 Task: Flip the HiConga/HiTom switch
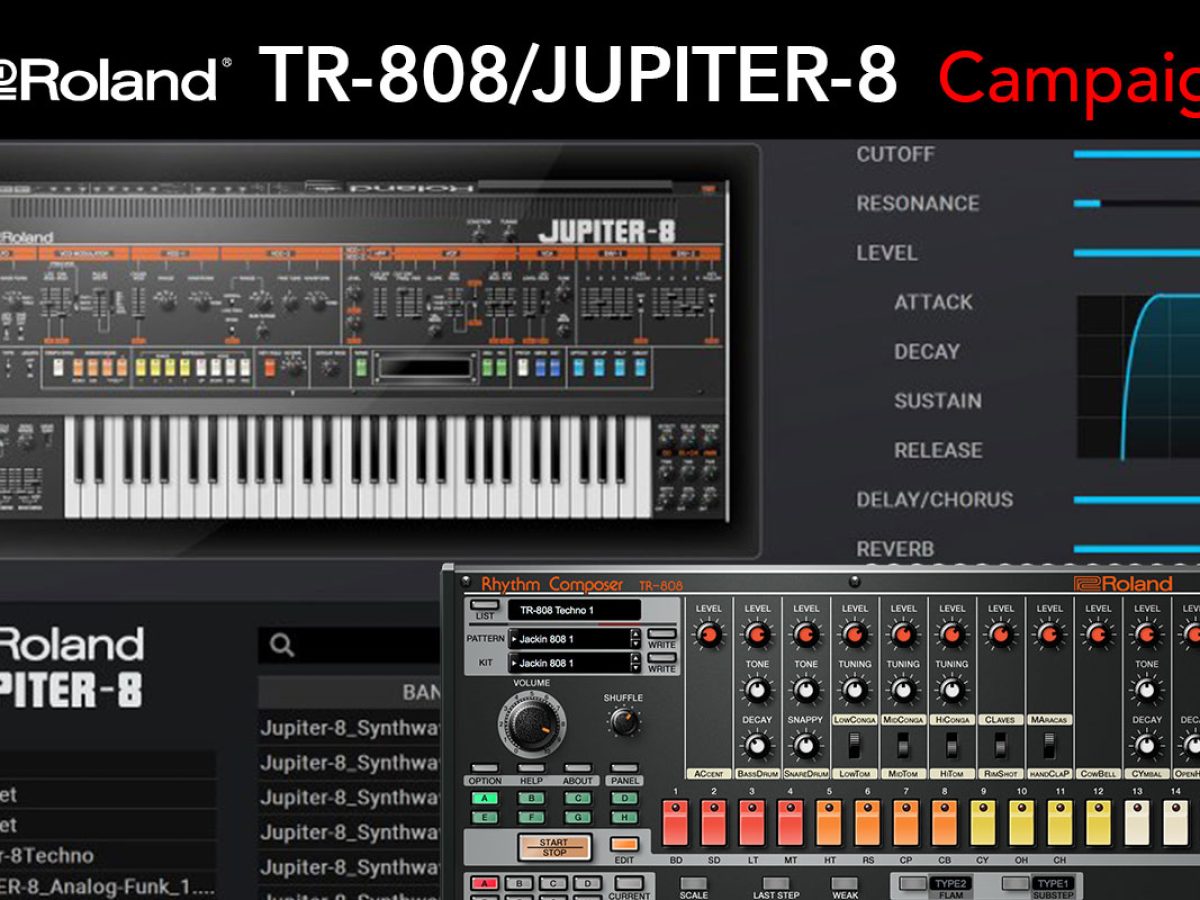pyautogui.click(x=952, y=745)
